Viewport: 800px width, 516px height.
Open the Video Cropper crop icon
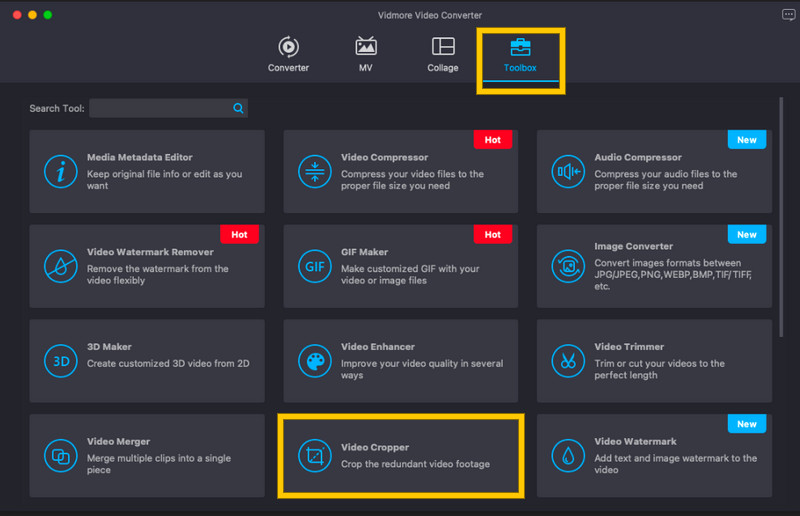(x=315, y=457)
